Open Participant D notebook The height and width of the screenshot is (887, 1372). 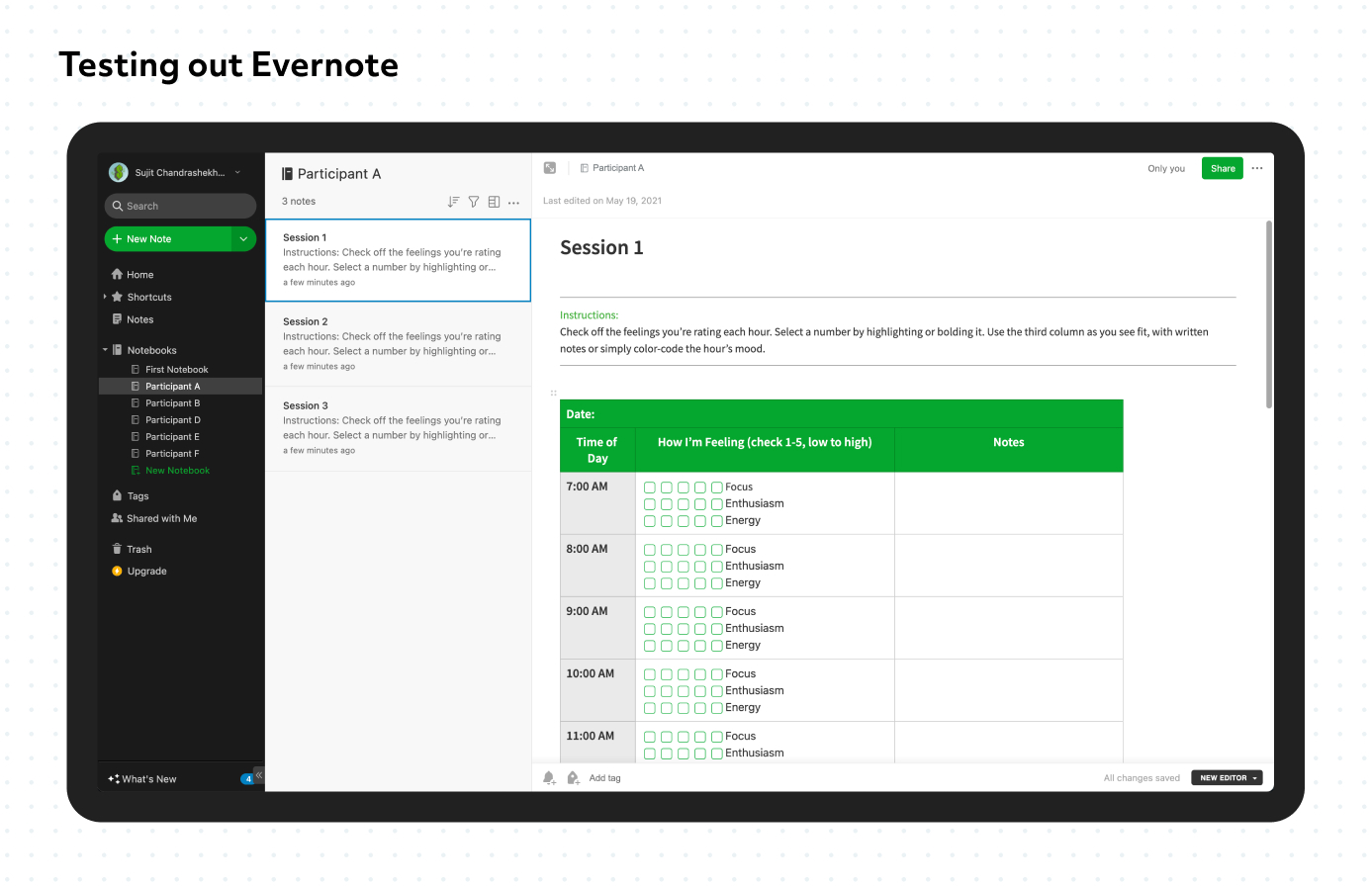coord(172,420)
